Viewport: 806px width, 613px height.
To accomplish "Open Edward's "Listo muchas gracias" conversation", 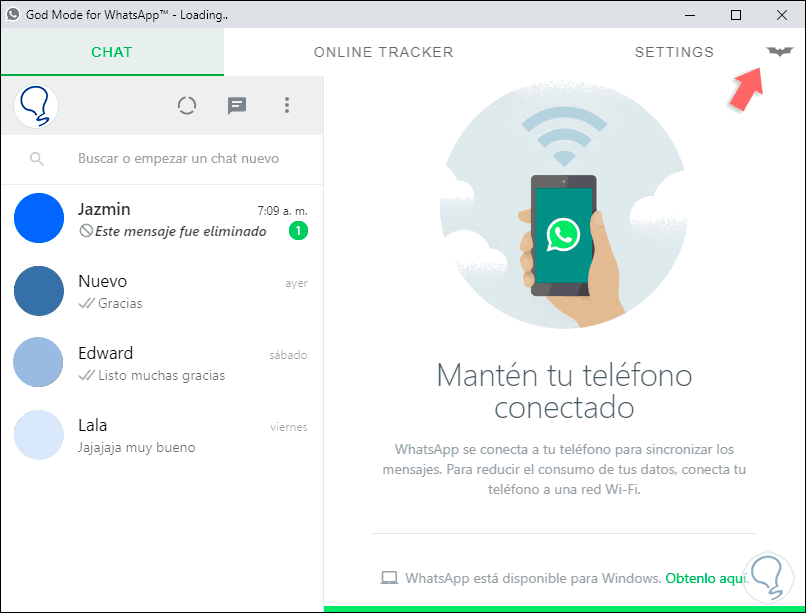I will (x=162, y=363).
